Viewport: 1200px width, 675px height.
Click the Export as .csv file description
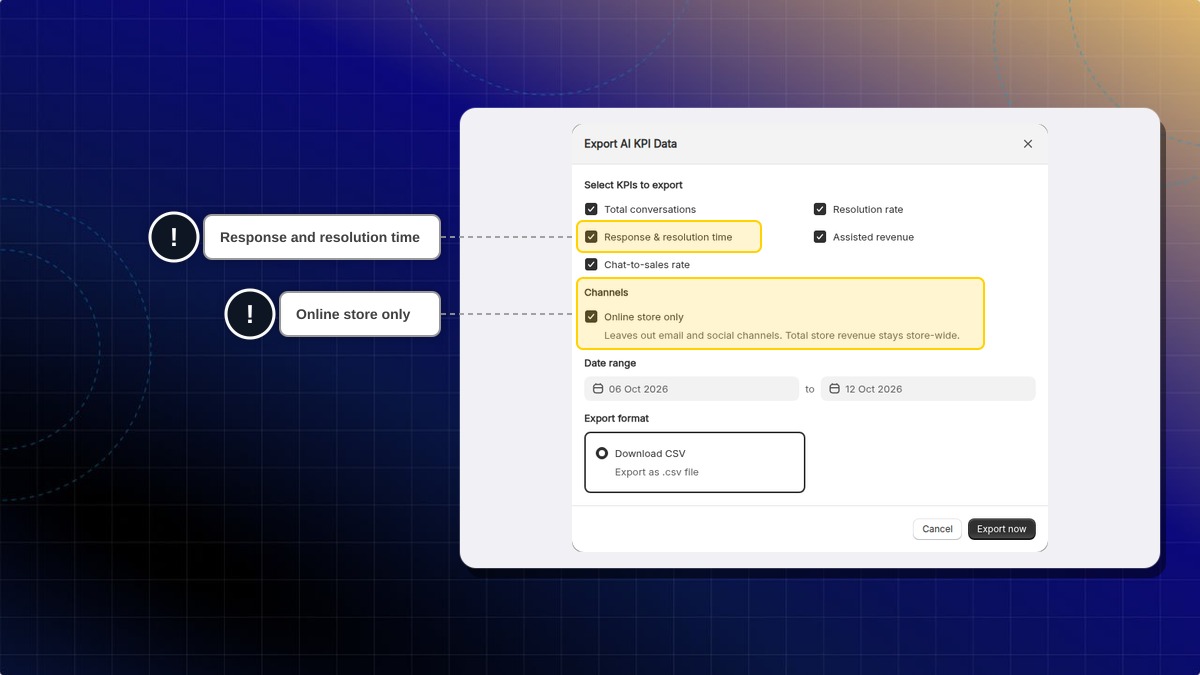click(x=656, y=472)
